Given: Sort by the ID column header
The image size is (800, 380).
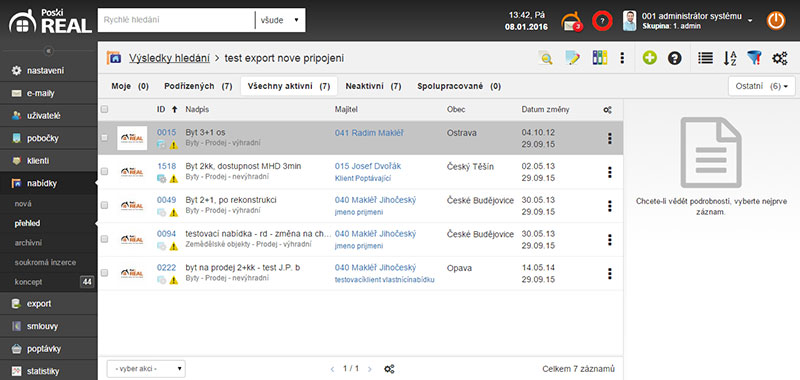Looking at the screenshot, I should point(160,109).
